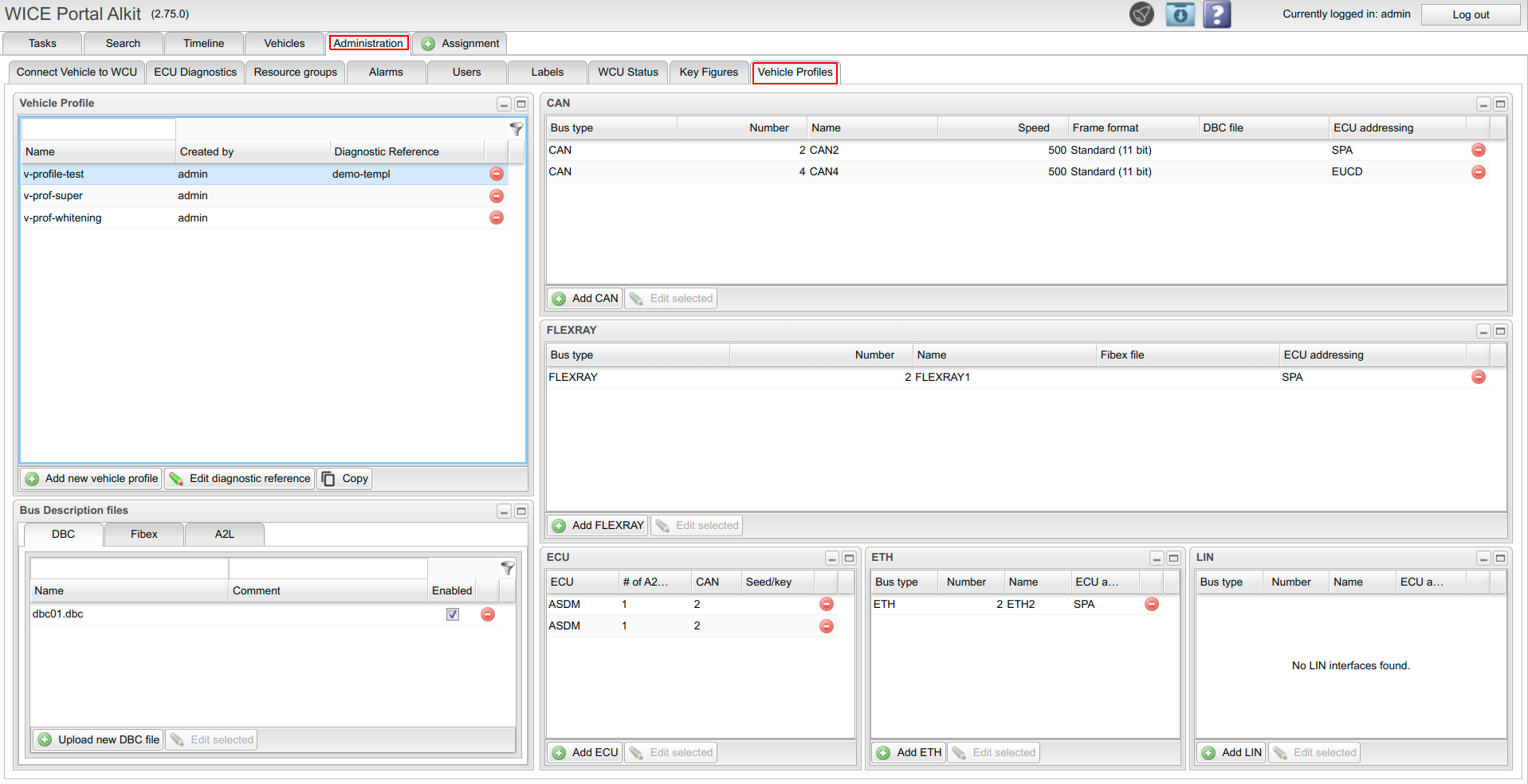Remove the FLEXRAY1 row with red icon
This screenshot has height=784, width=1528.
click(x=1479, y=378)
